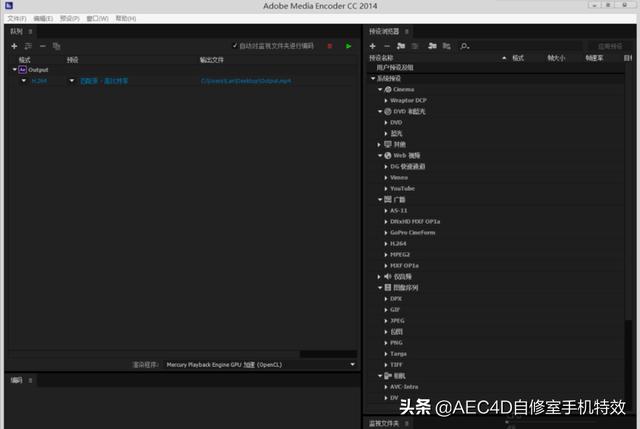Expand the Wraptor DCP presets
This screenshot has height=429, width=640.
(386, 100)
